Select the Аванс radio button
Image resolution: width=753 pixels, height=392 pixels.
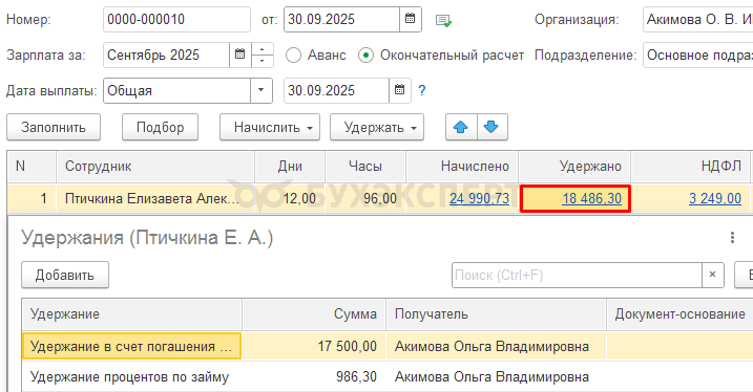point(293,55)
